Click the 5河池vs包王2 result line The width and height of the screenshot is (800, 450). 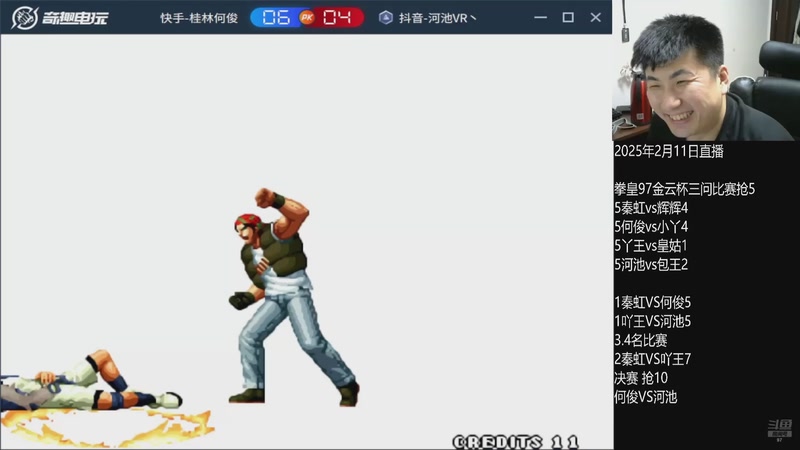(x=651, y=264)
